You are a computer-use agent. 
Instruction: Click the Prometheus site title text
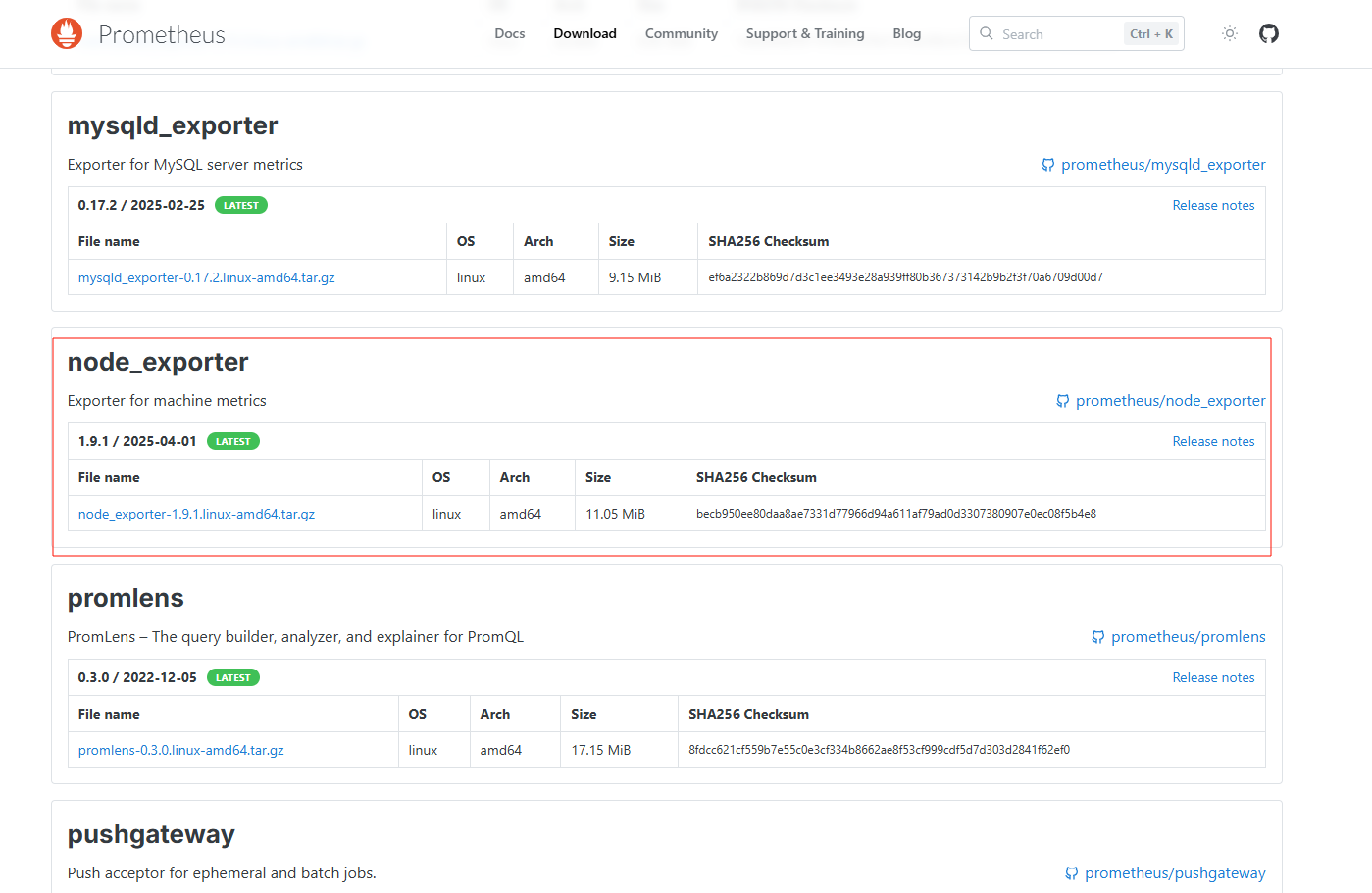[162, 35]
